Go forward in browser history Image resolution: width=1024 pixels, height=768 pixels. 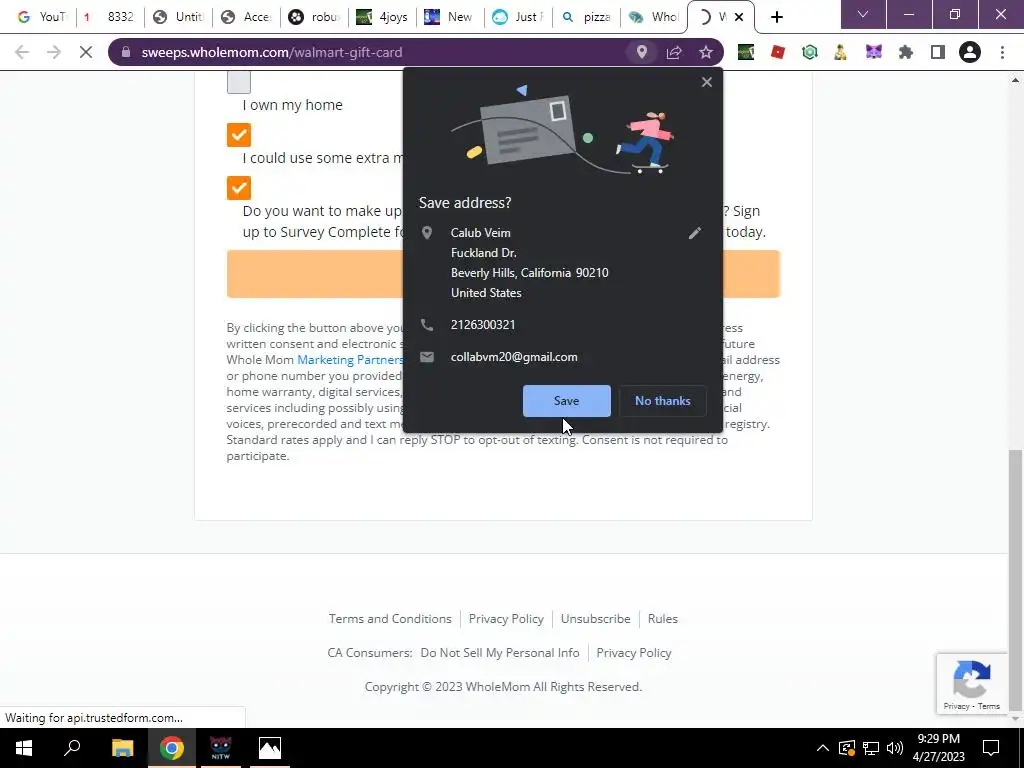(x=54, y=52)
